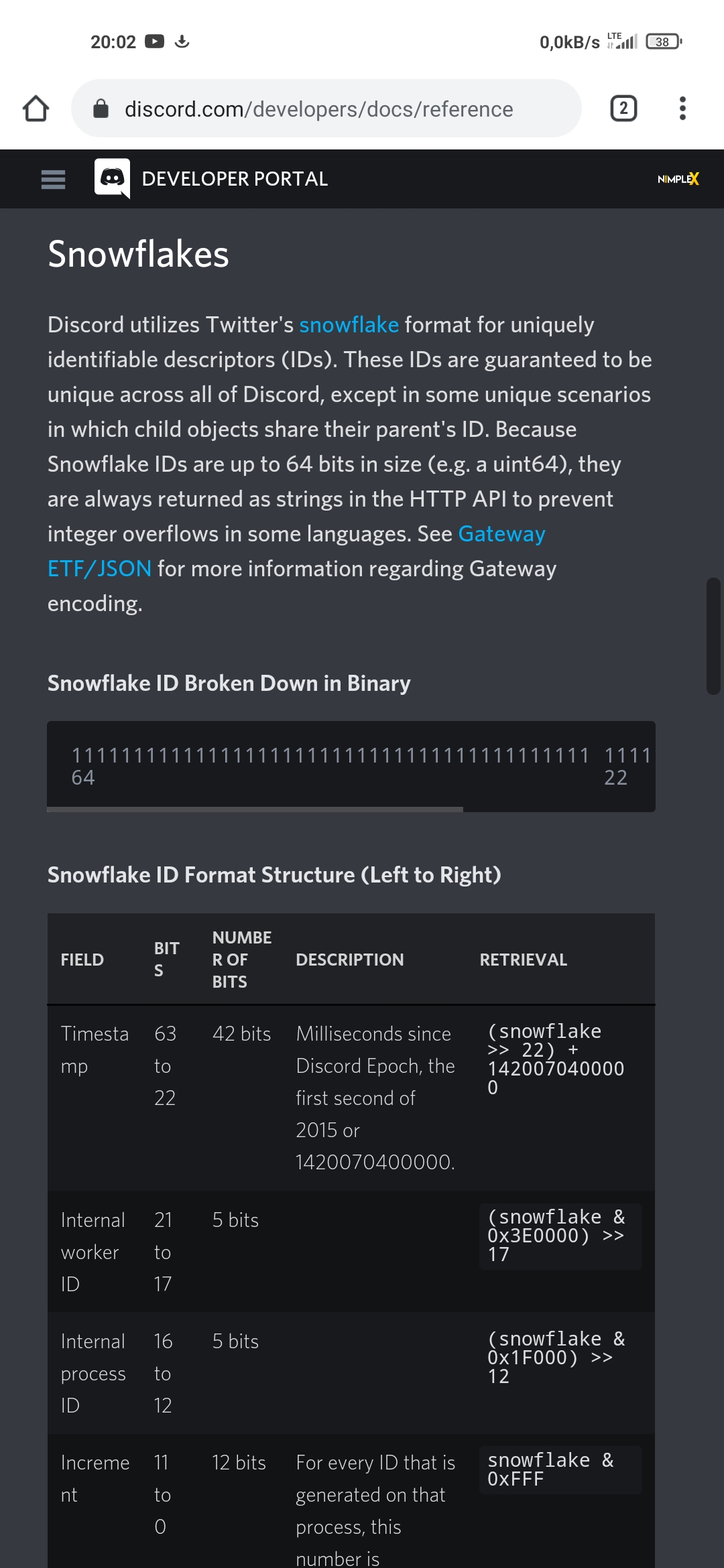
Task: Tap the lock site security icon
Action: 101,109
